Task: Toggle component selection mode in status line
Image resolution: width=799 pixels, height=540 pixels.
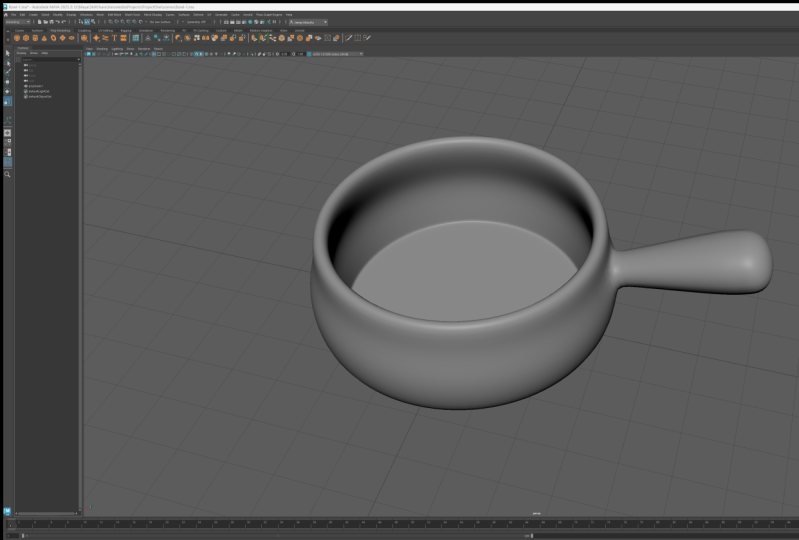Action: point(93,22)
